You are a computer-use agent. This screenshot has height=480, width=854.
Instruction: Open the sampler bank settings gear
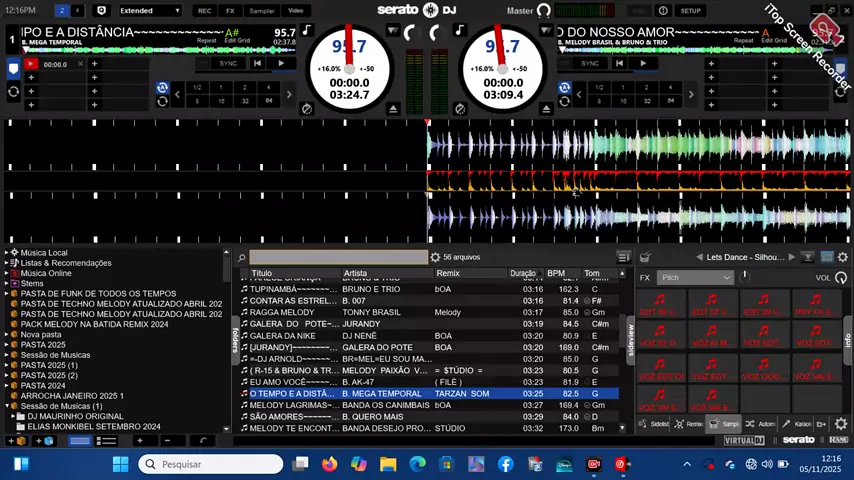coord(843,257)
